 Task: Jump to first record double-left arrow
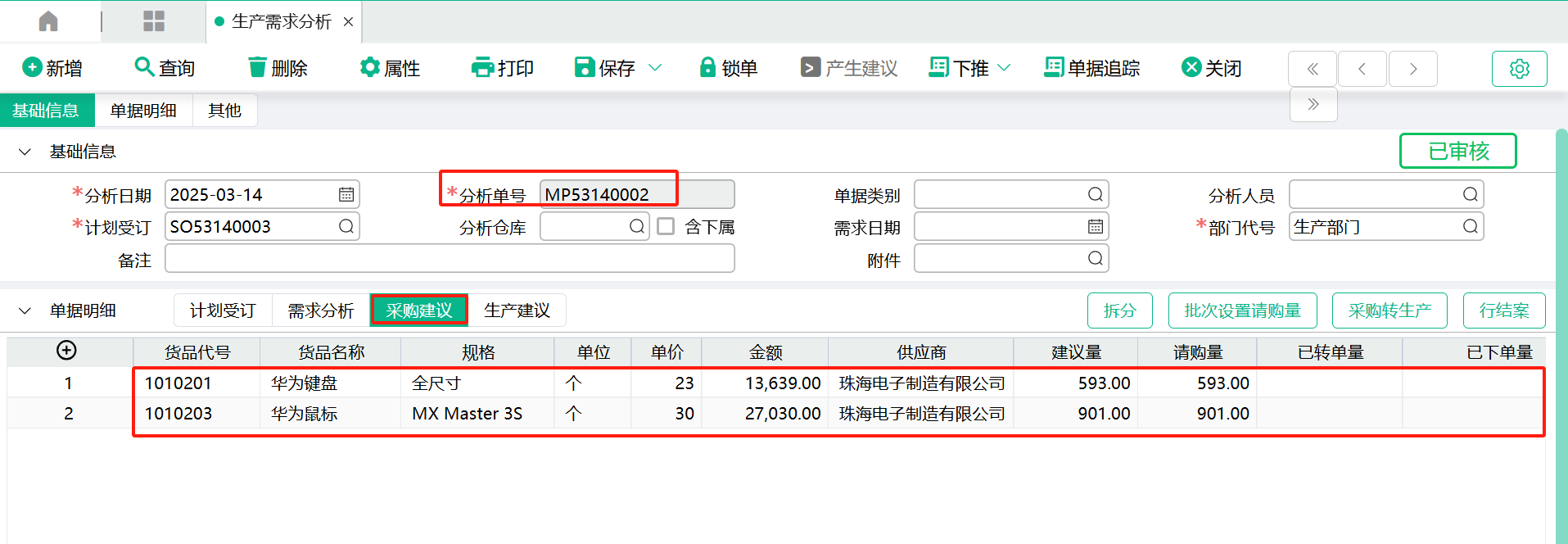pos(1313,69)
